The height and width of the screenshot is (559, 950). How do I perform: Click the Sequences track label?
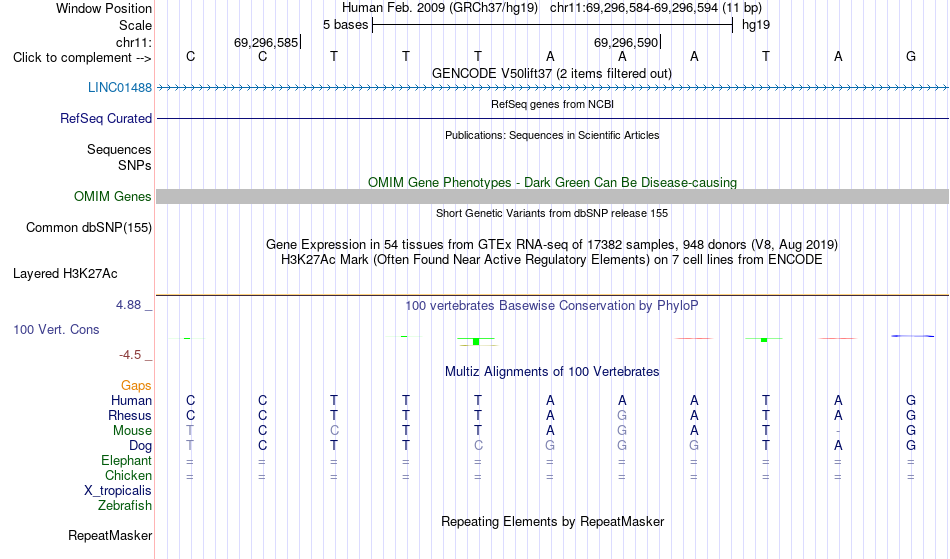[119, 150]
